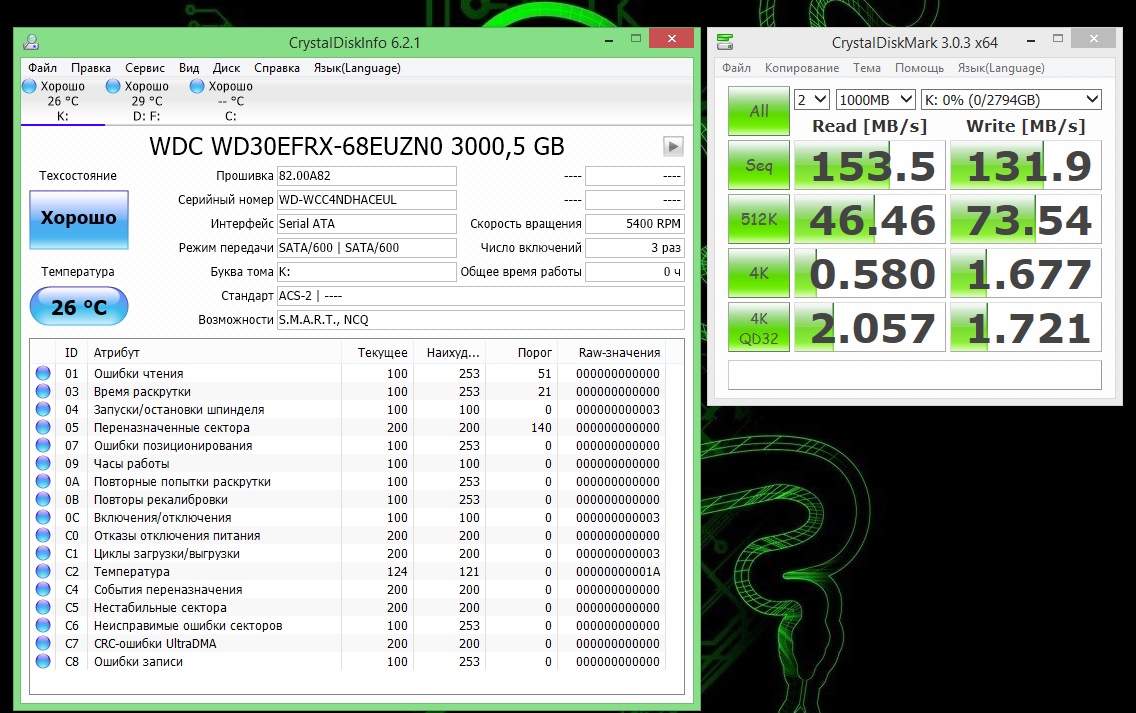
Task: Open Файл menu in CrystalDiskMark
Action: pos(736,68)
